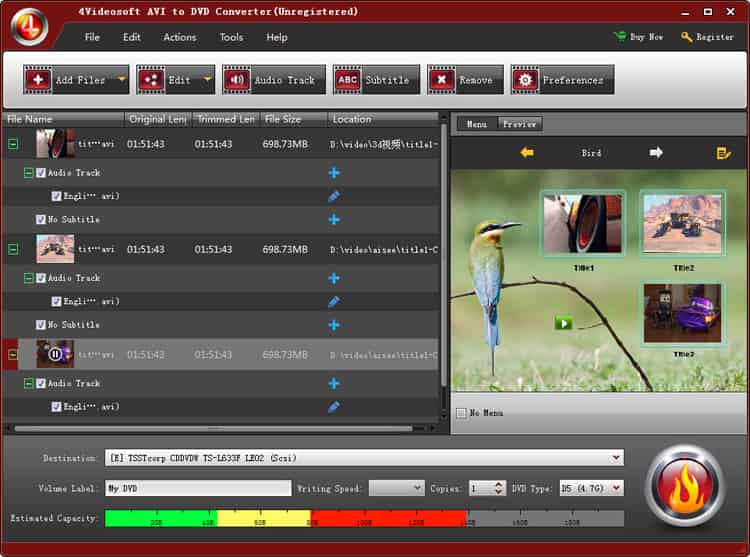Screen dimensions: 750x557
Task: Click the pause overlay on third video thumbnail
Action: click(x=55, y=354)
